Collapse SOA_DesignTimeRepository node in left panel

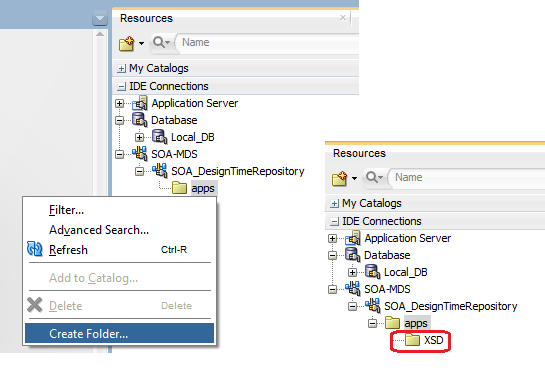[x=139, y=171]
